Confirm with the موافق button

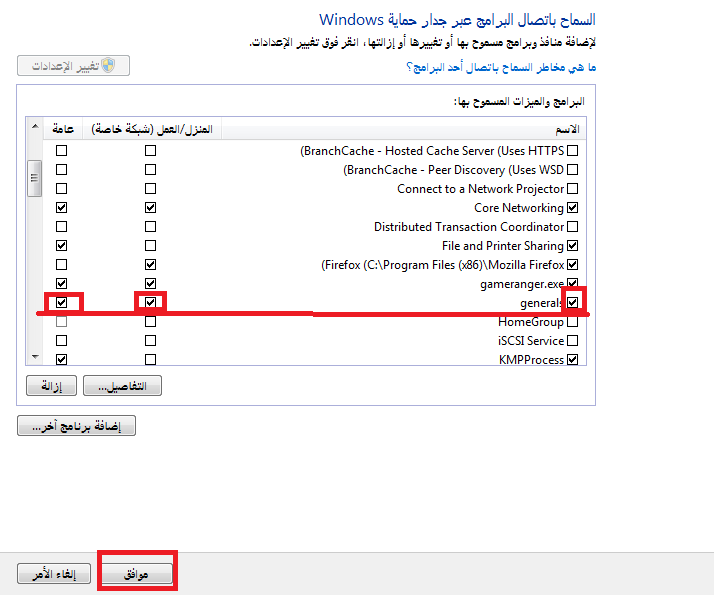[x=137, y=574]
